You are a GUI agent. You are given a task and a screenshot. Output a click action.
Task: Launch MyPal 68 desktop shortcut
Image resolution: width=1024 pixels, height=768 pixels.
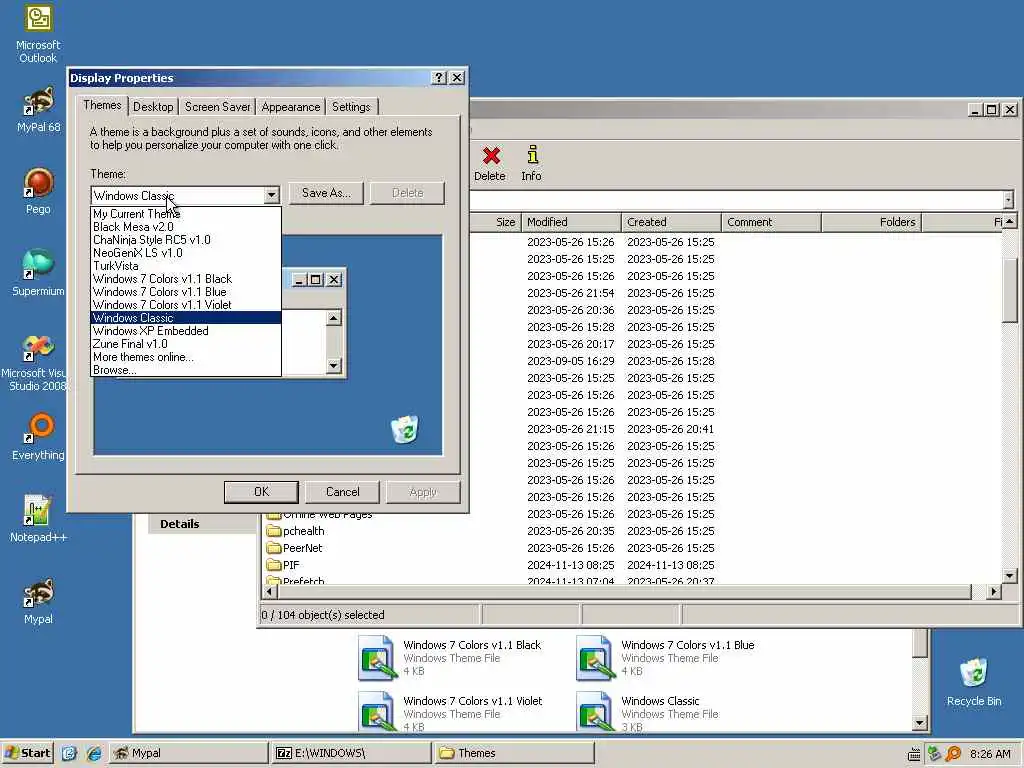click(x=38, y=110)
